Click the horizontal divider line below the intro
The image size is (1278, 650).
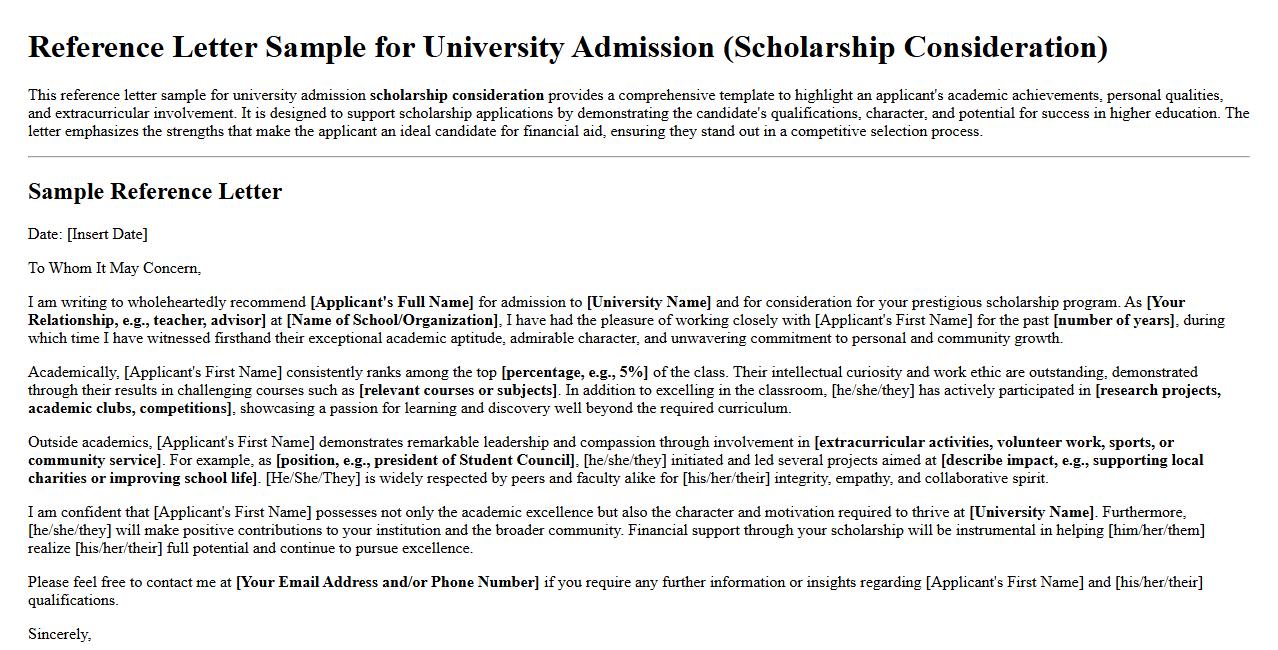click(638, 157)
